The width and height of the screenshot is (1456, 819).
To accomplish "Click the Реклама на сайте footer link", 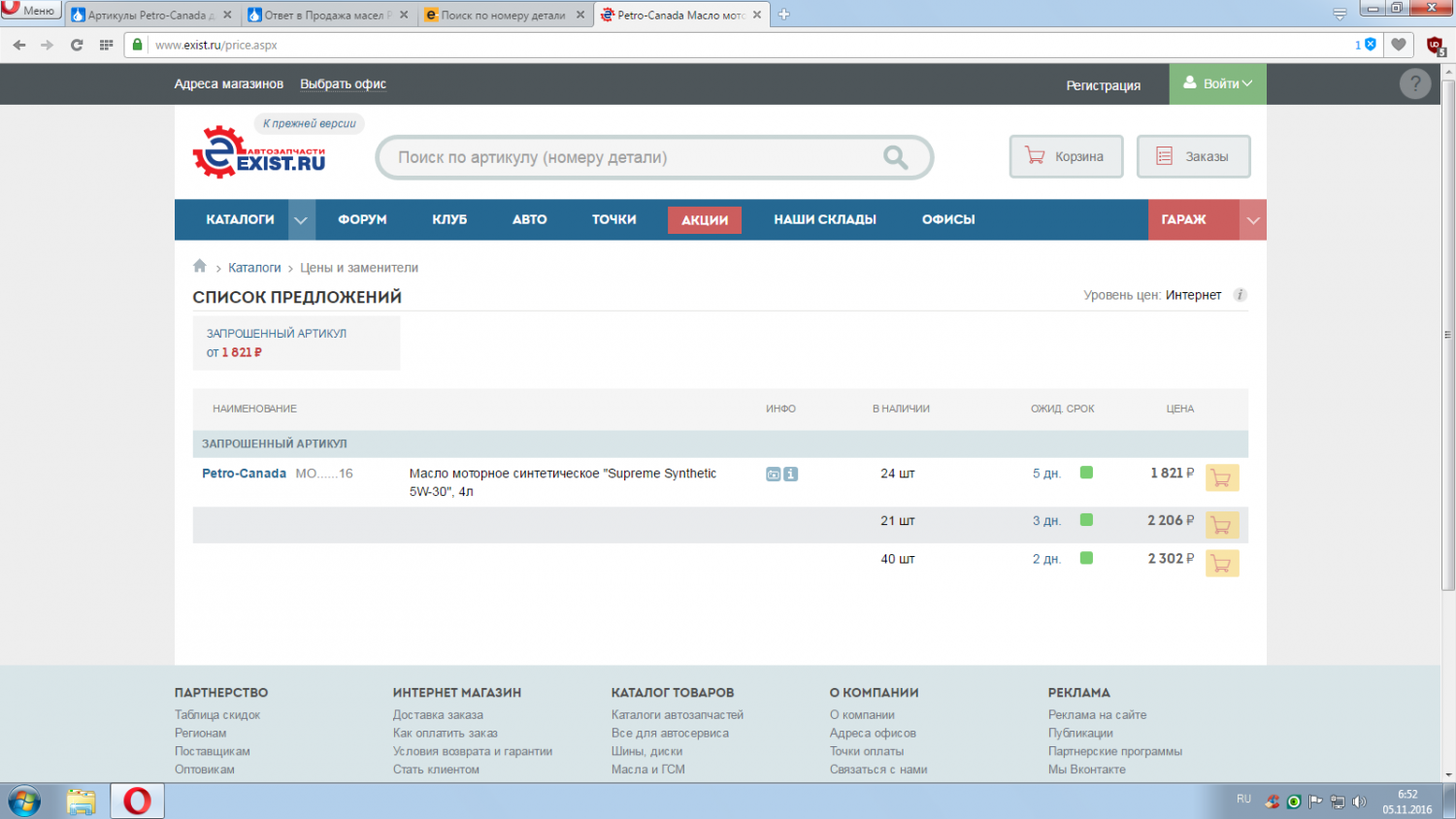I will coord(1097,715).
